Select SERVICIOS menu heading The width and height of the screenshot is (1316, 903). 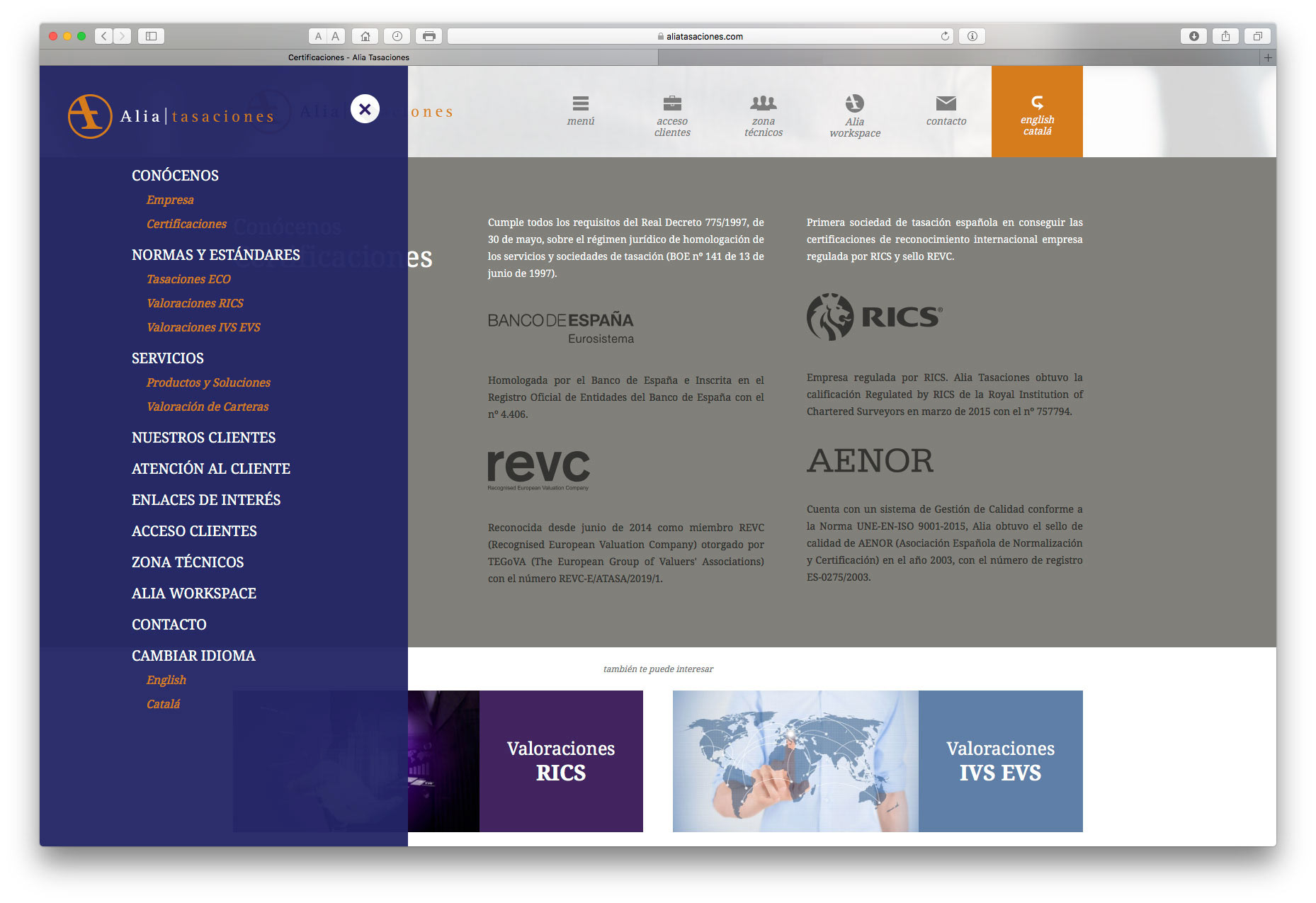pos(168,358)
